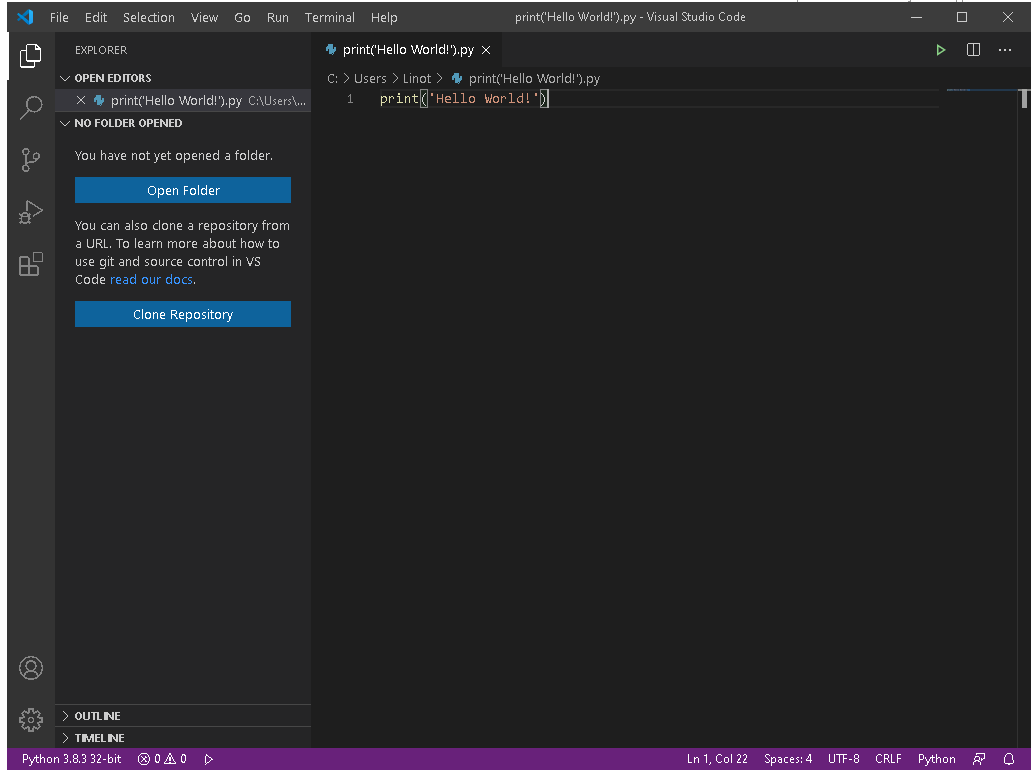The height and width of the screenshot is (777, 1035).
Task: Open Source Control view
Action: pyautogui.click(x=30, y=160)
